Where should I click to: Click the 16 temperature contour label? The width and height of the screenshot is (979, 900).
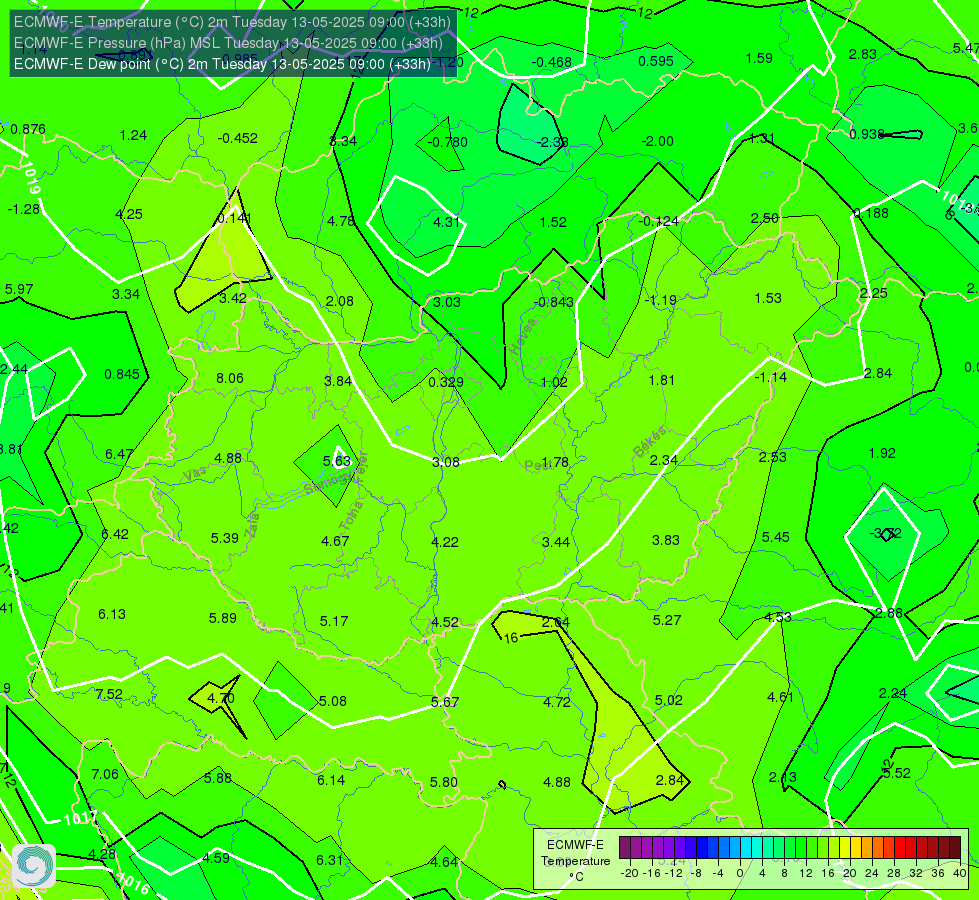coord(511,638)
